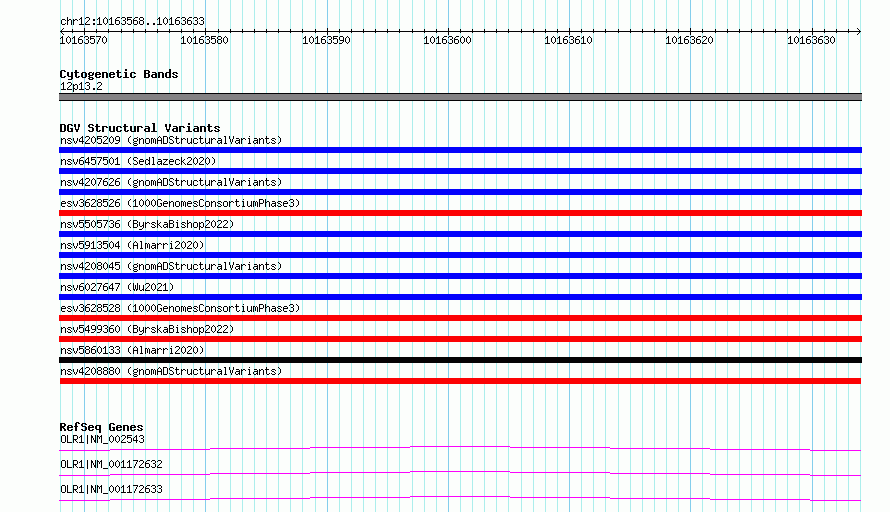Viewport: 890px width, 512px height.
Task: Click the blue bar for nsv6457501
Action: coord(460,171)
